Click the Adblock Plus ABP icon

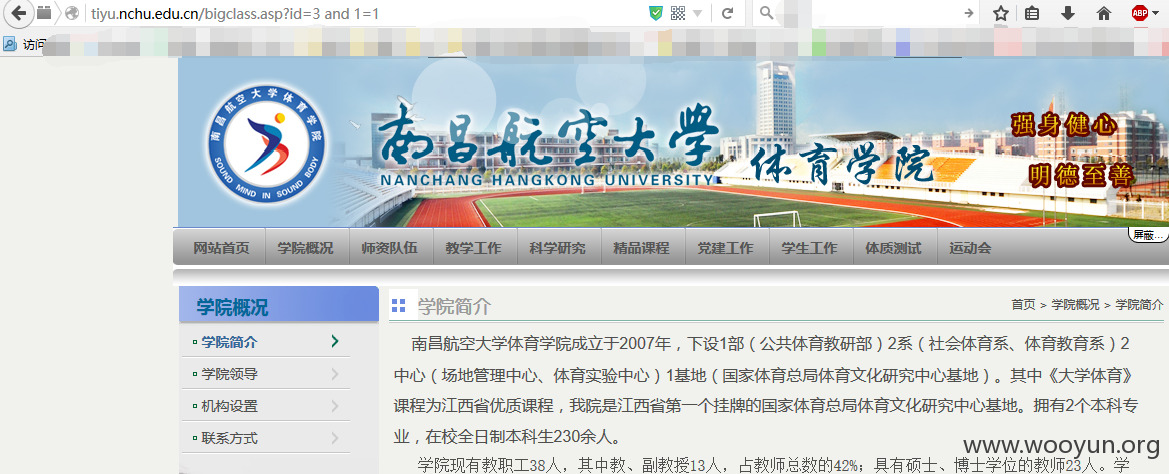[x=1139, y=13]
